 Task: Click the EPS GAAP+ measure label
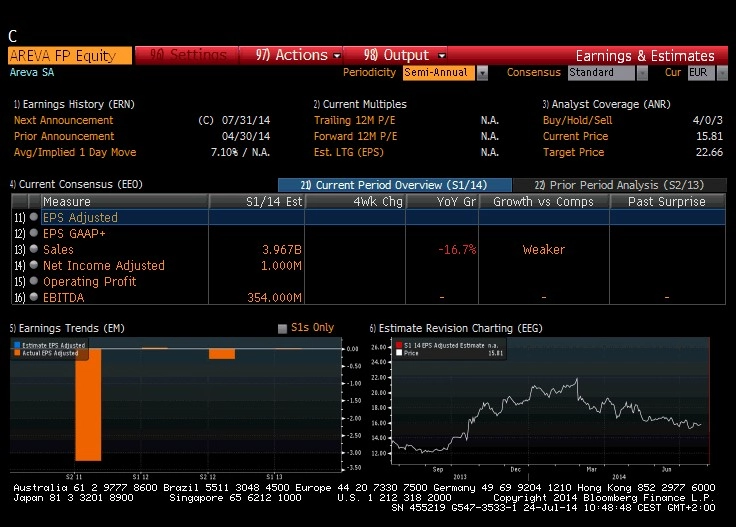(x=74, y=234)
